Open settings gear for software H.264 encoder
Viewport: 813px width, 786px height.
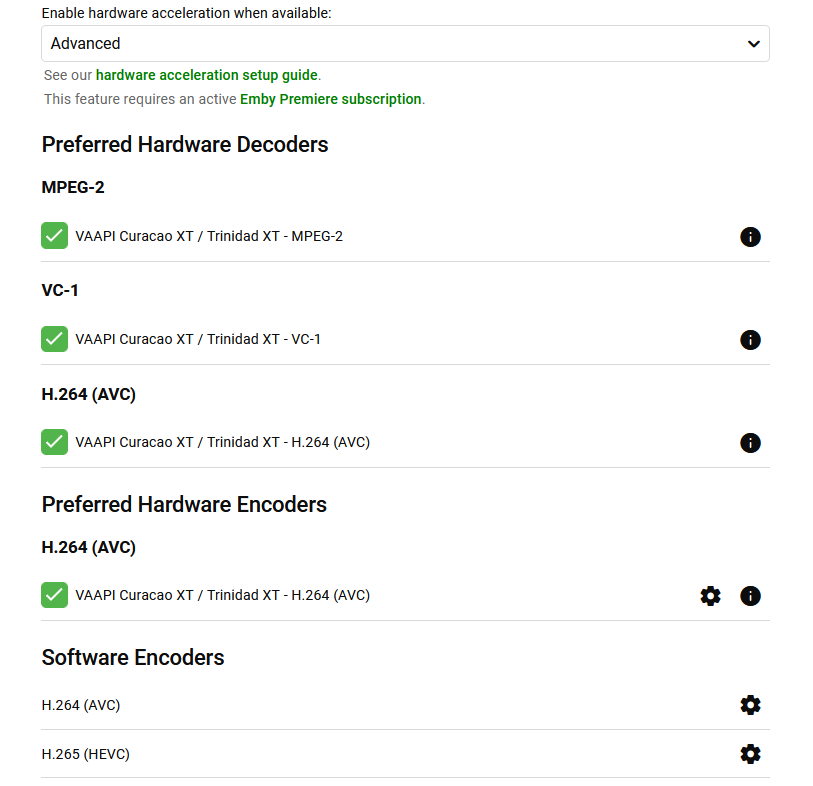[750, 705]
